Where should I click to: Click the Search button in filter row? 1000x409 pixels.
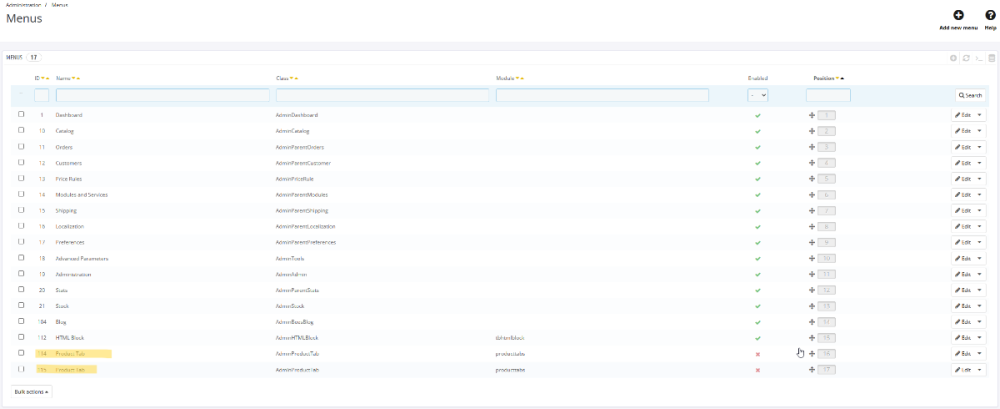[x=970, y=95]
